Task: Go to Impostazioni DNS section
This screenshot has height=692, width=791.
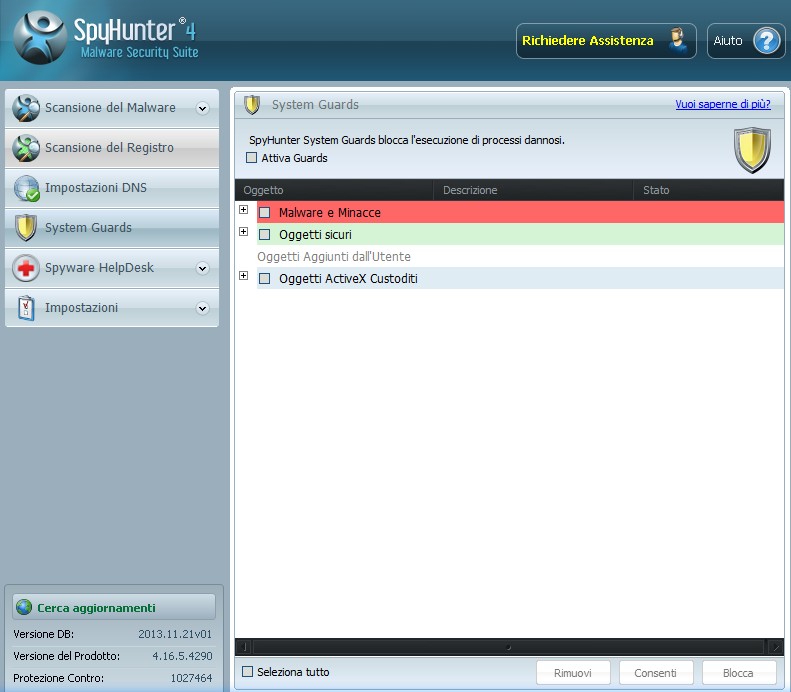Action: click(112, 188)
